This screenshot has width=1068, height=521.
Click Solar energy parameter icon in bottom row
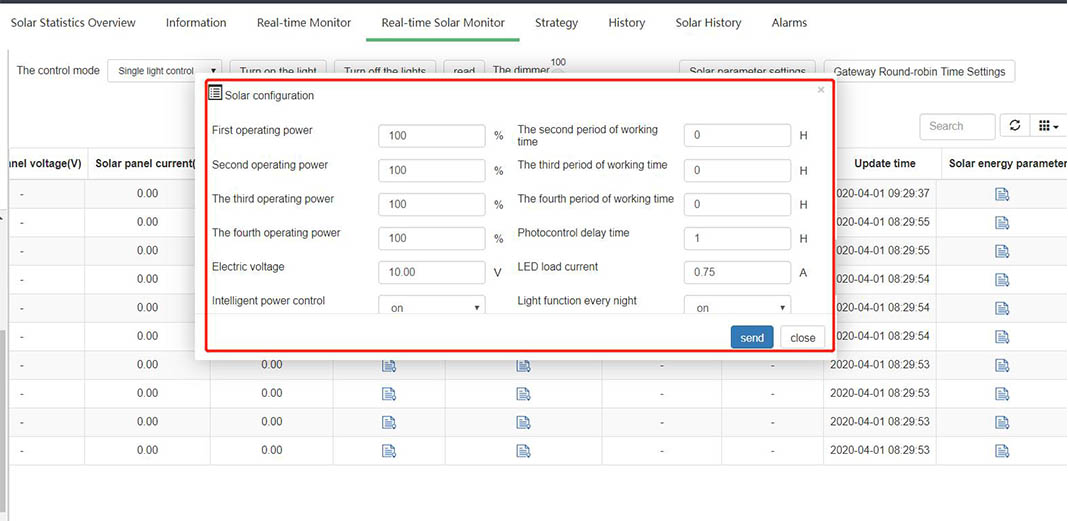click(x=1002, y=451)
